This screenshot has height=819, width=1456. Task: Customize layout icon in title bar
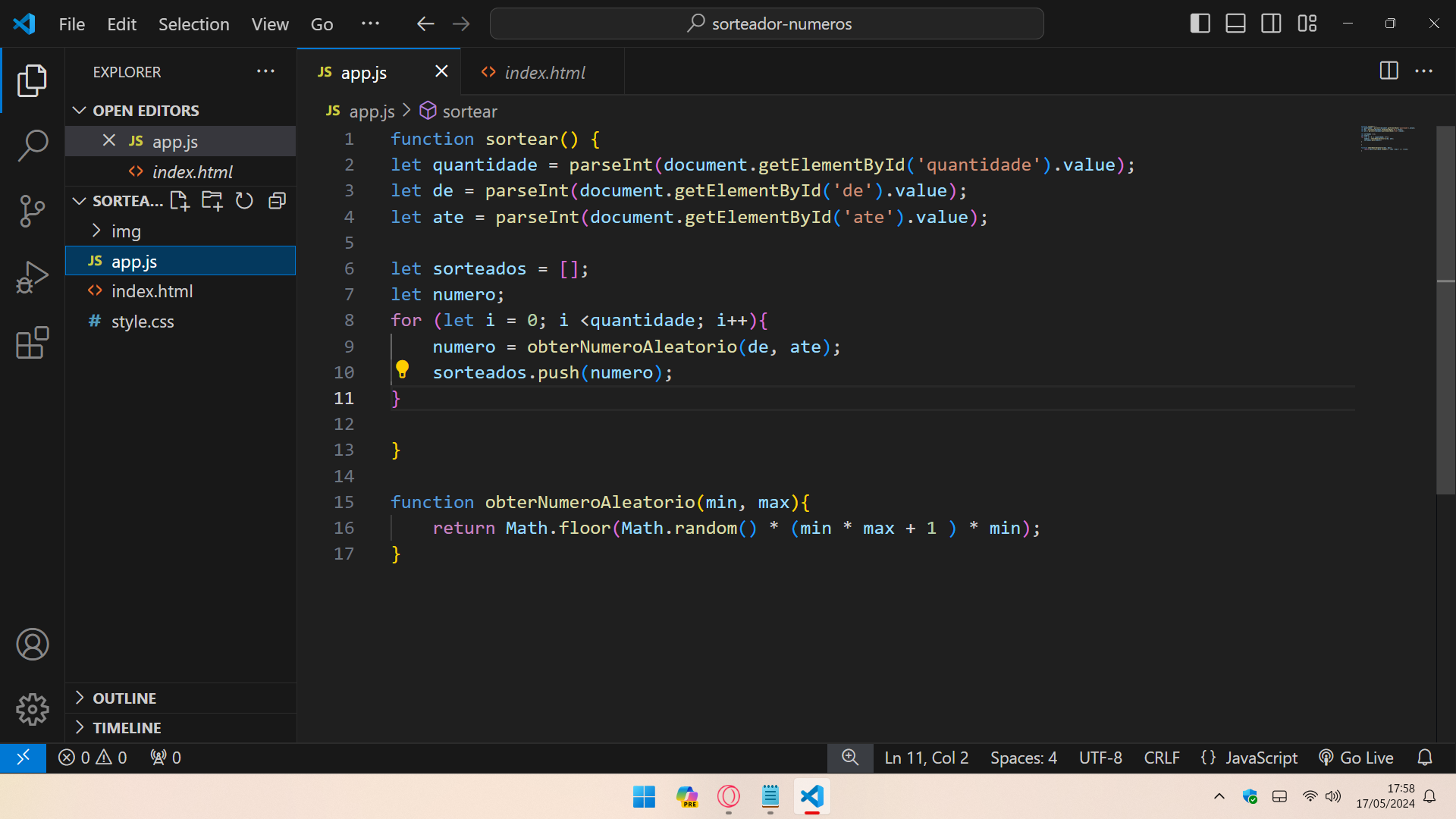pos(1307,24)
